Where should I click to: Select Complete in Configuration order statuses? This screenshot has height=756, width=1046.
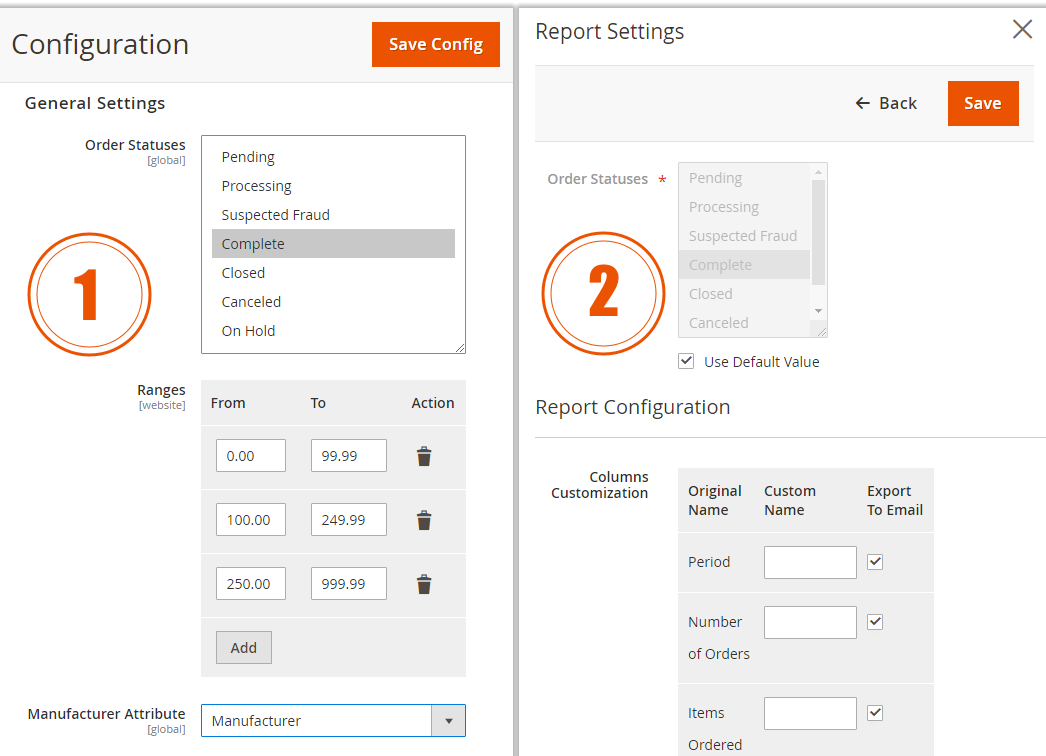click(333, 244)
